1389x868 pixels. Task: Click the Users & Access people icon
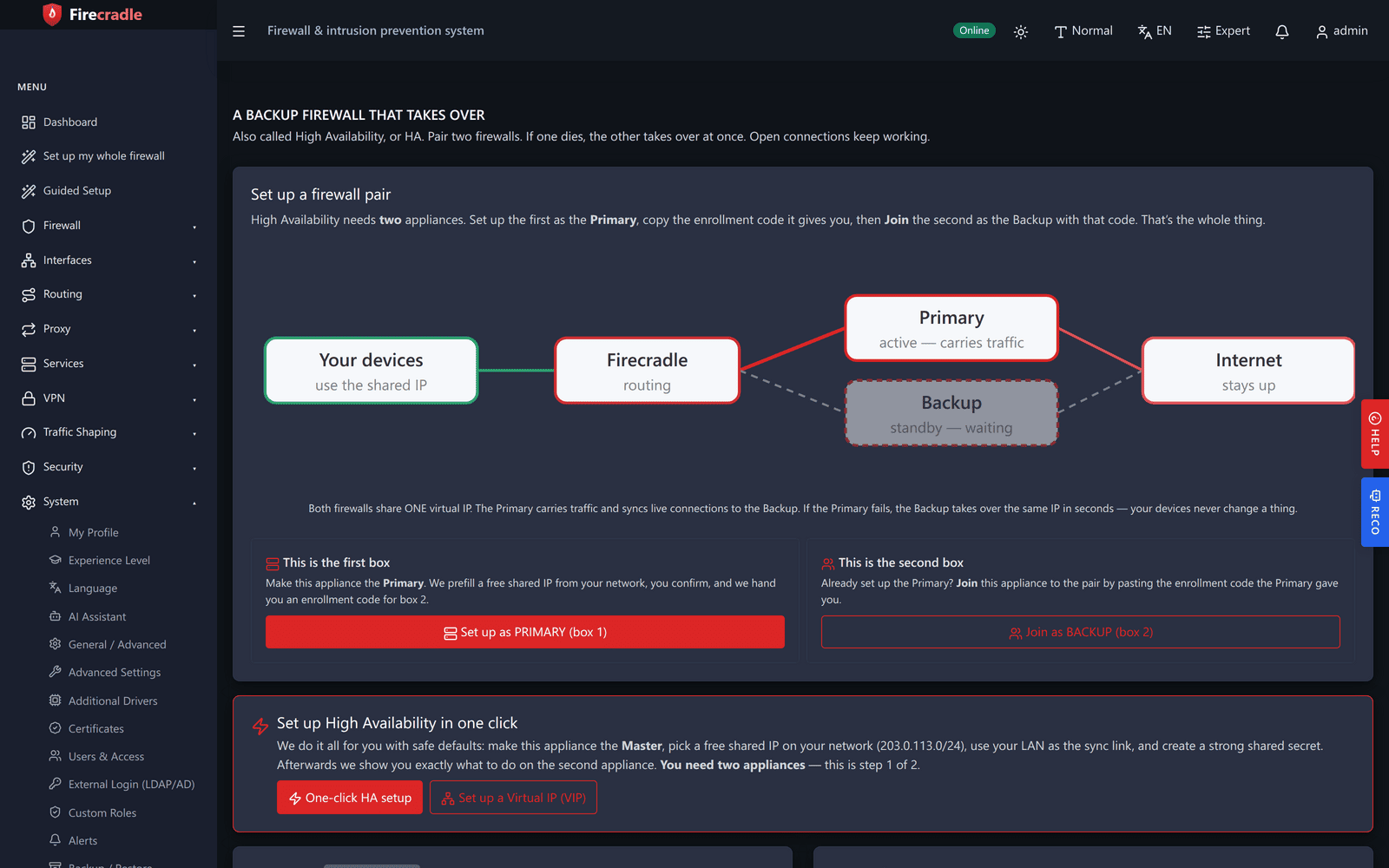click(55, 756)
